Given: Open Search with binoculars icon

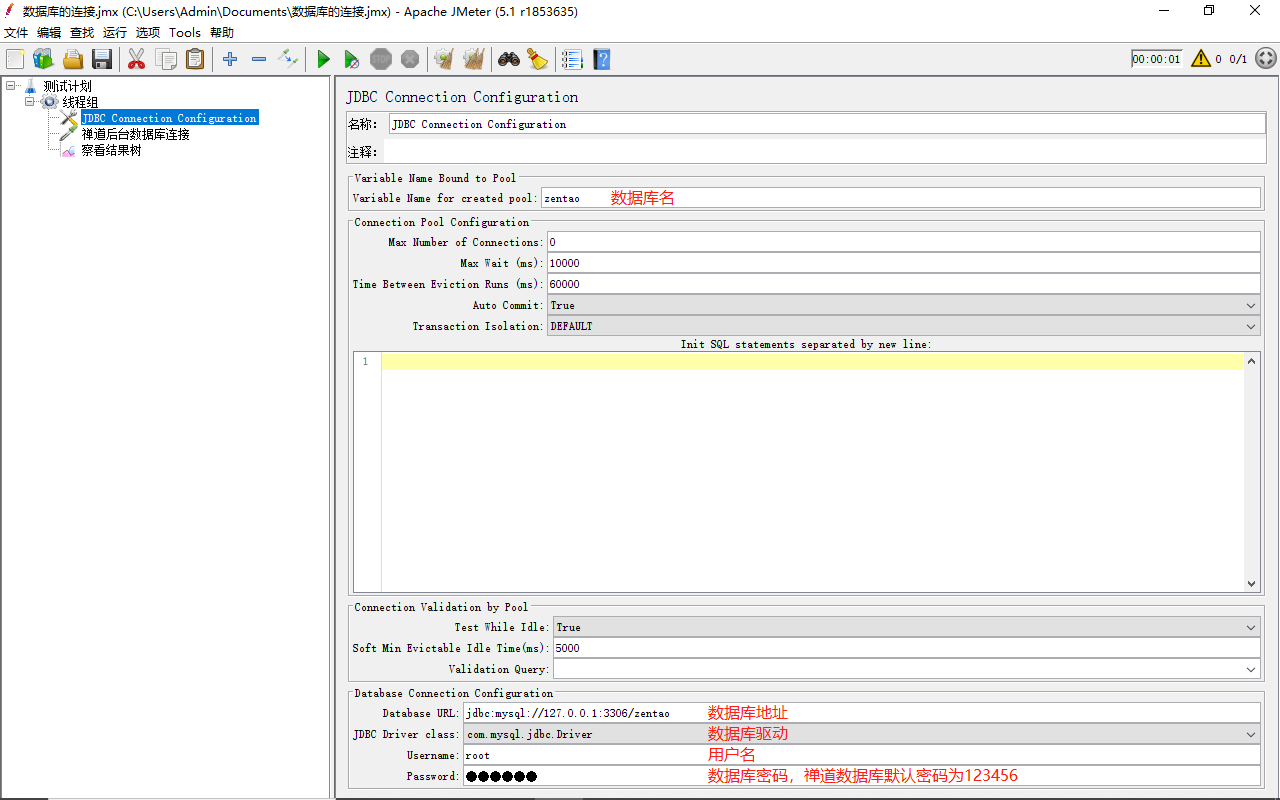Looking at the screenshot, I should [x=509, y=59].
